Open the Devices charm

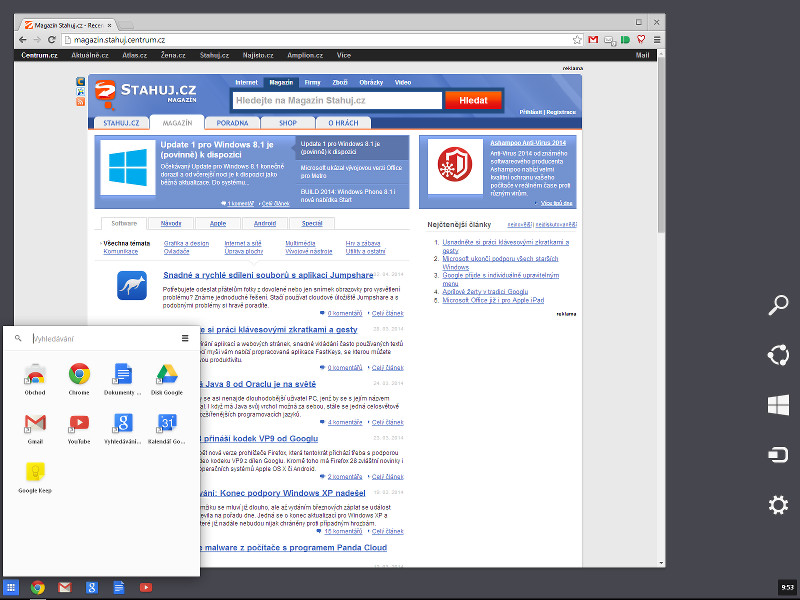click(x=778, y=455)
